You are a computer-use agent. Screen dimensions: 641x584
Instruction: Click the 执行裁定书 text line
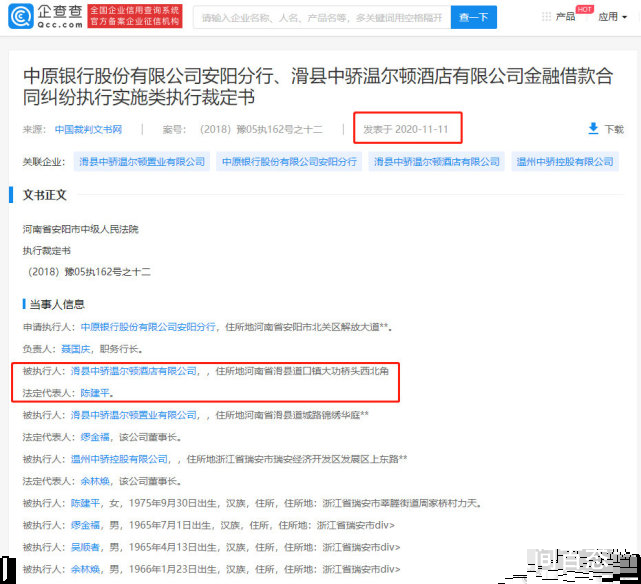(47, 251)
